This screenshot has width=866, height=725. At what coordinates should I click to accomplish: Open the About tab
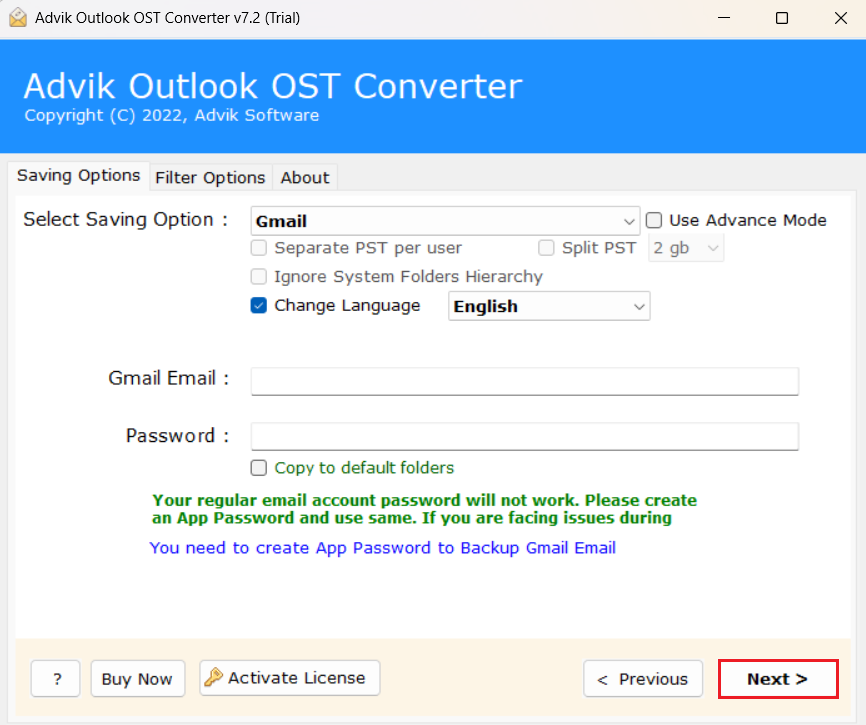coord(305,178)
